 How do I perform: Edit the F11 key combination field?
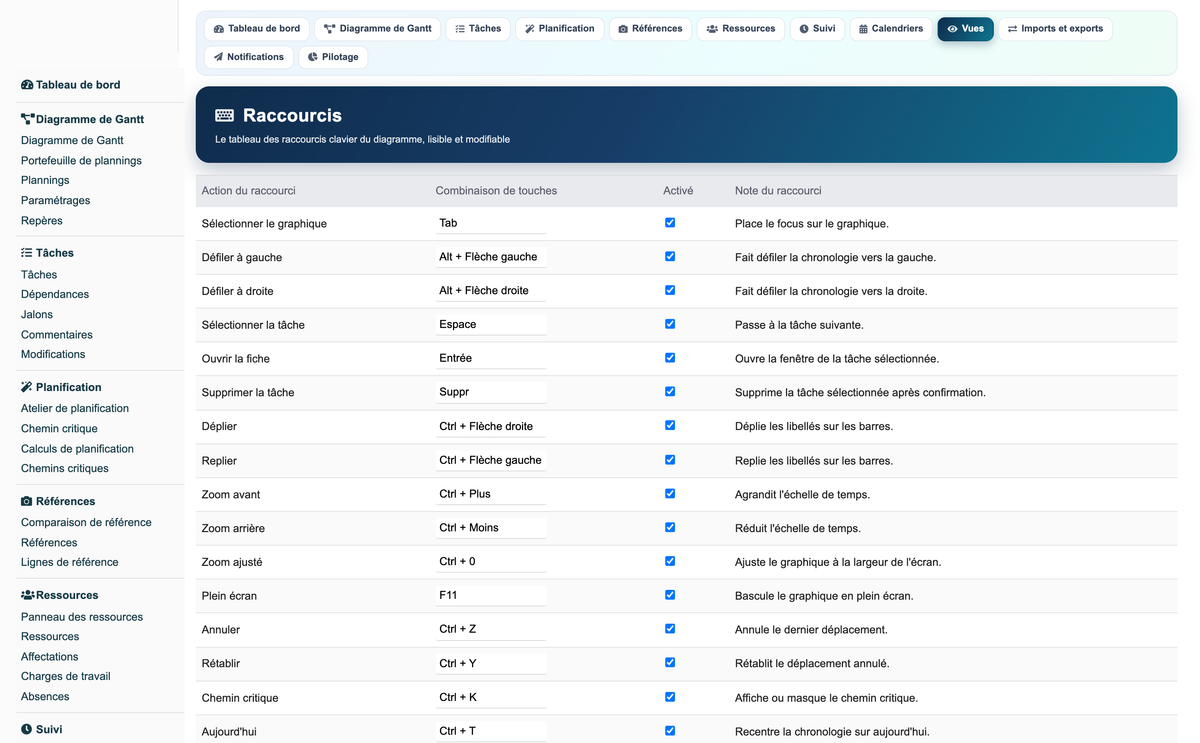pos(491,595)
